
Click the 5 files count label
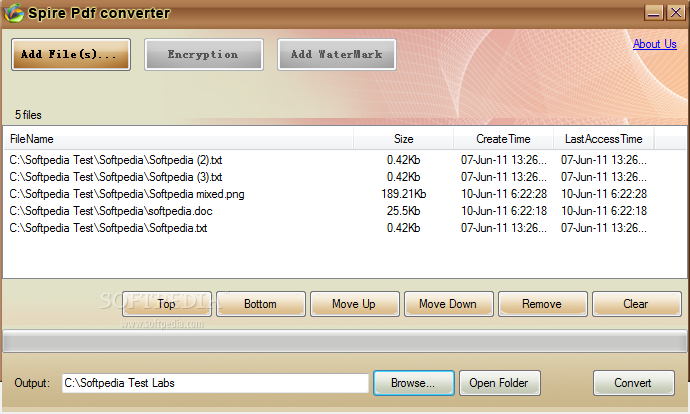(x=28, y=115)
